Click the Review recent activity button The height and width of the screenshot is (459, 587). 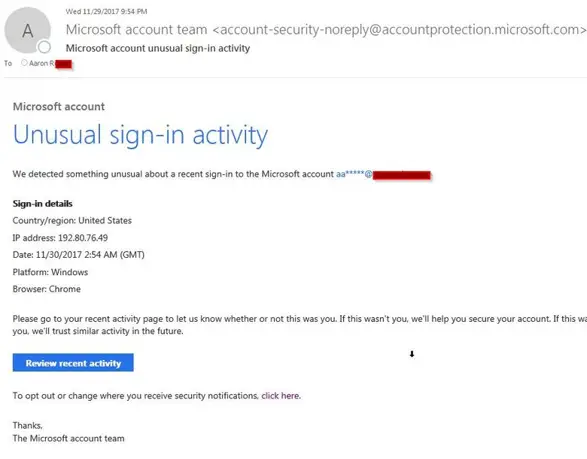pyautogui.click(x=73, y=363)
